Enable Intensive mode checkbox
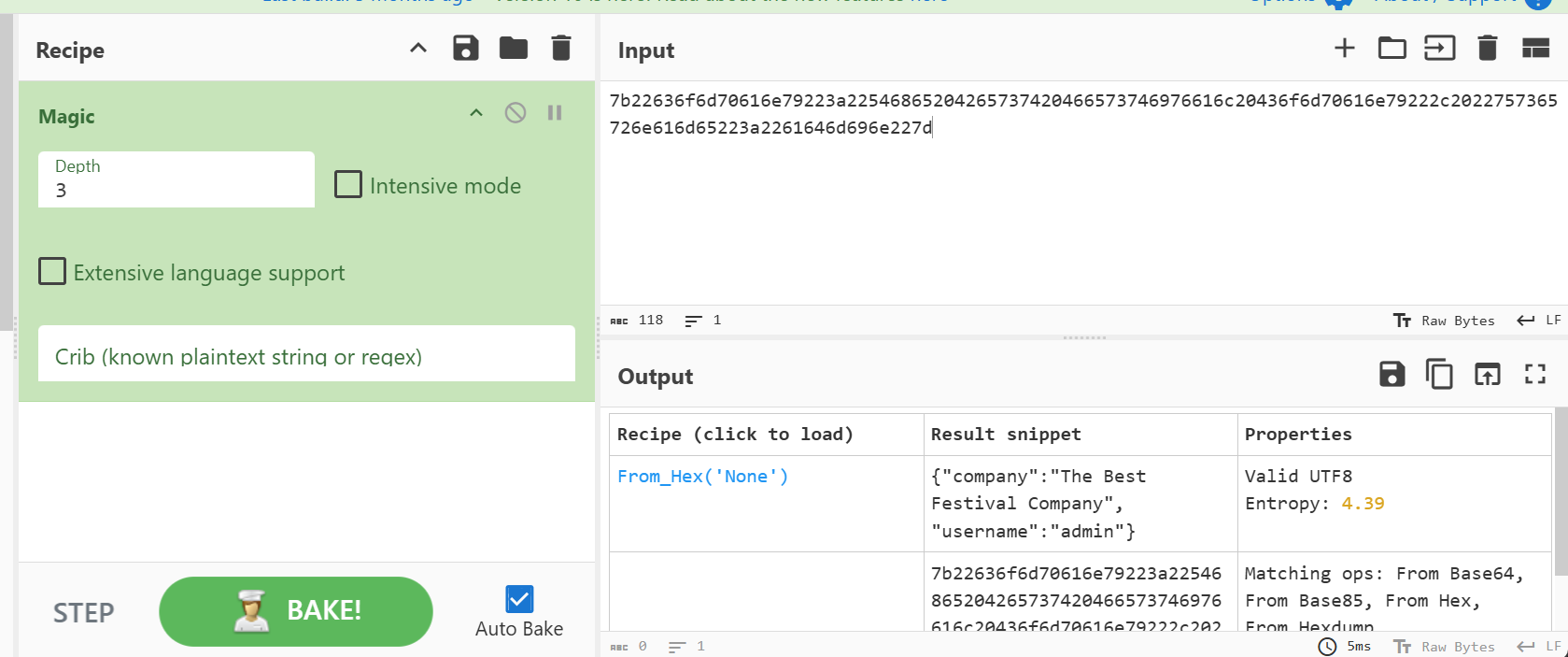Screen dimensions: 1568x657 pos(348,185)
